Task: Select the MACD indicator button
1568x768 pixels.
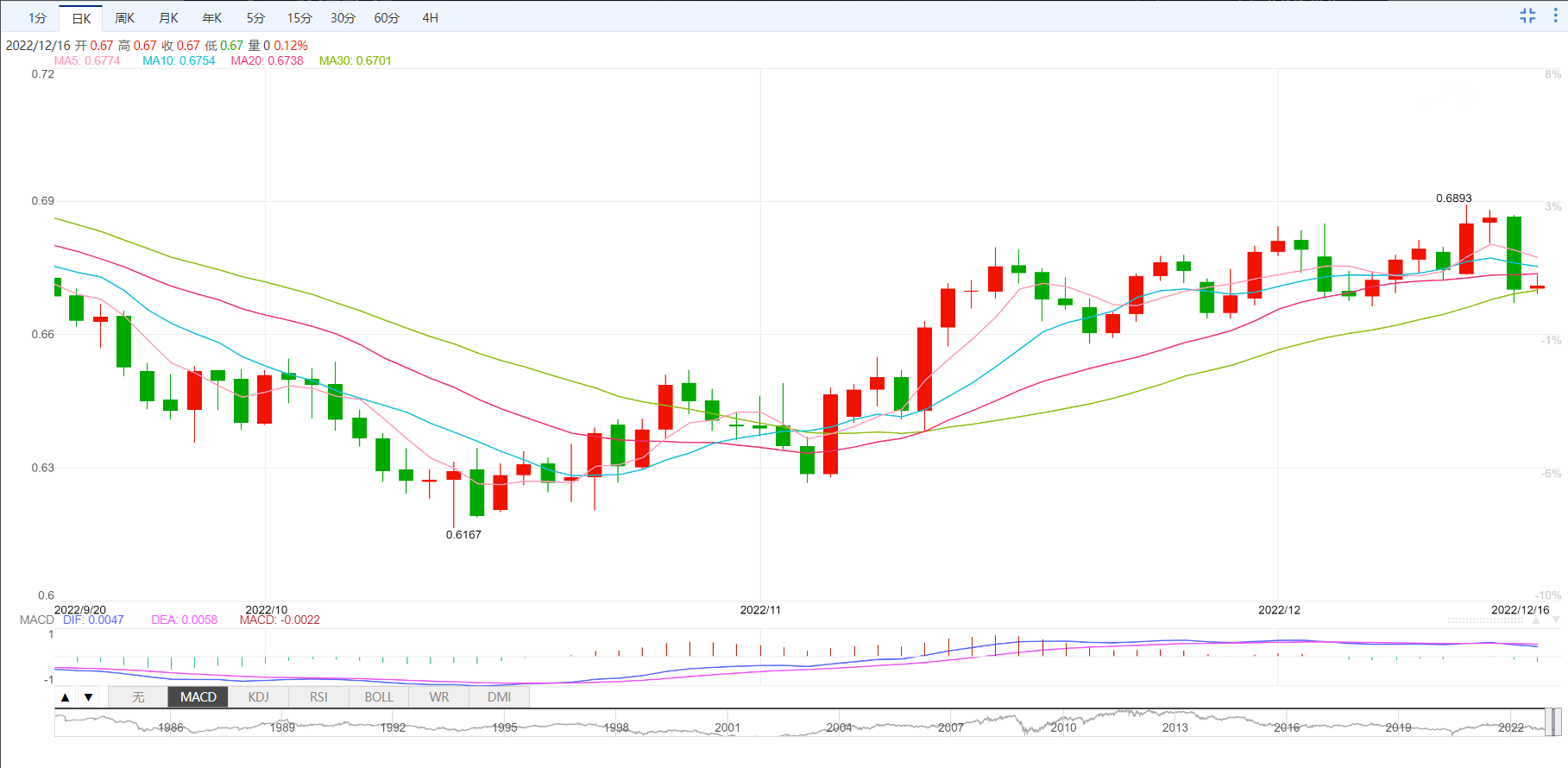Action: [198, 697]
